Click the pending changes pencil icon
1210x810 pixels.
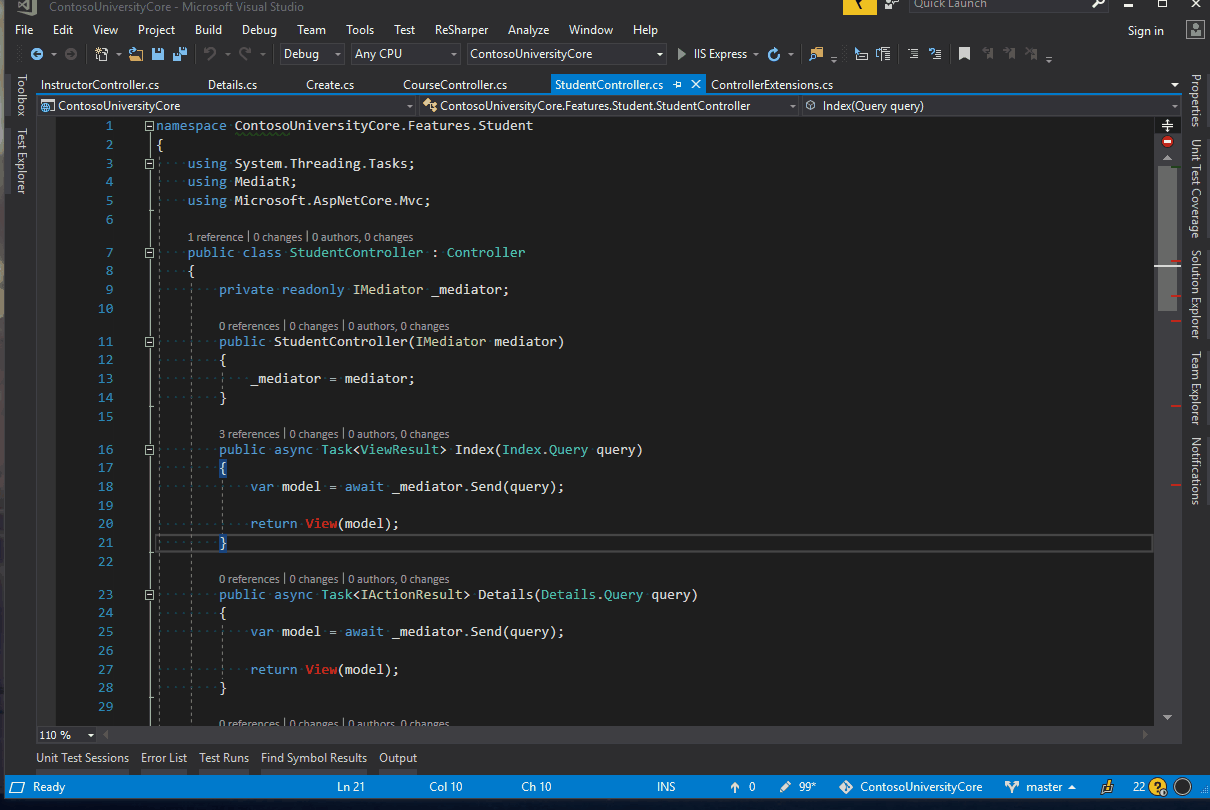786,787
